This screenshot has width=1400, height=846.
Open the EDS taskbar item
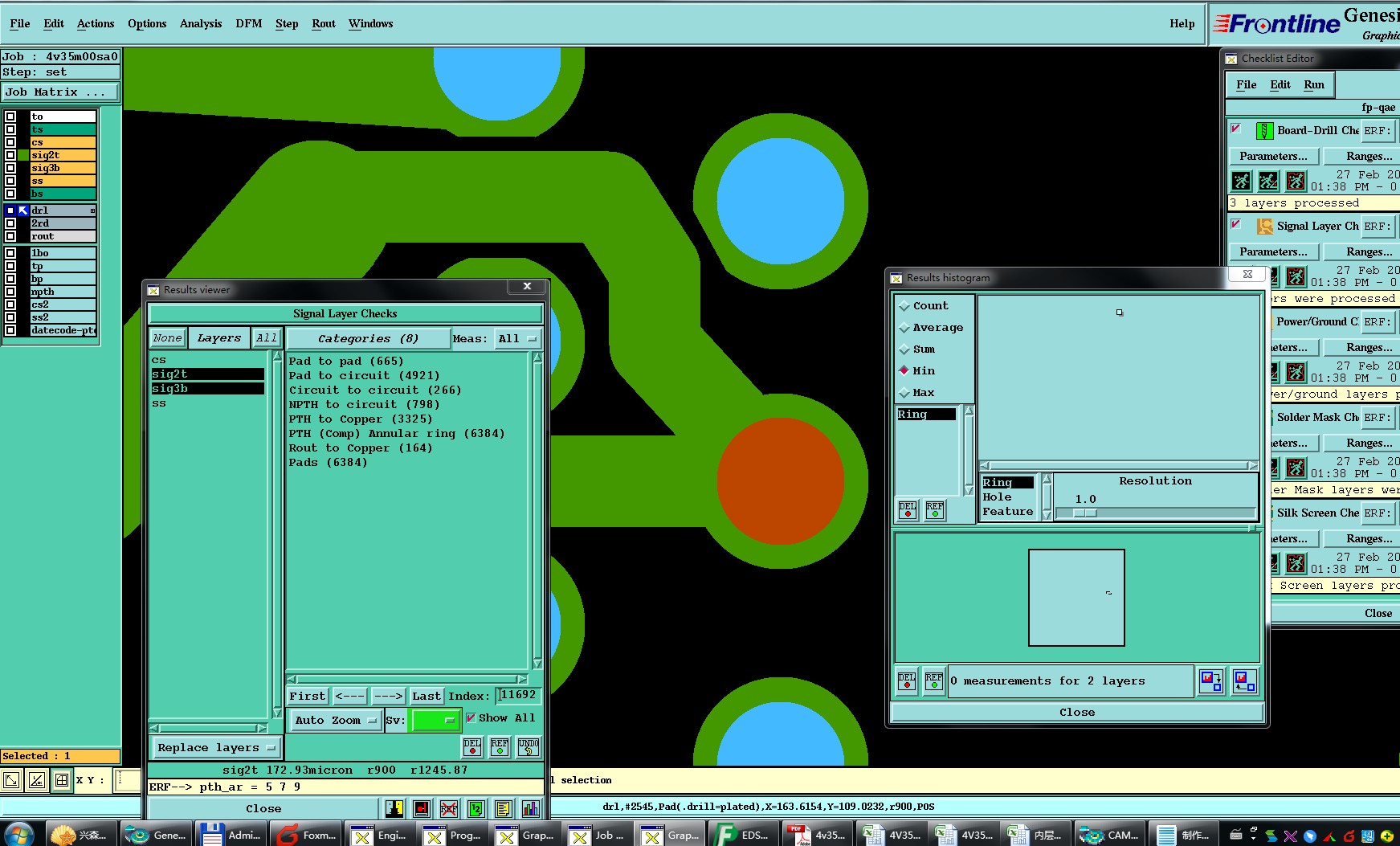pos(743,835)
